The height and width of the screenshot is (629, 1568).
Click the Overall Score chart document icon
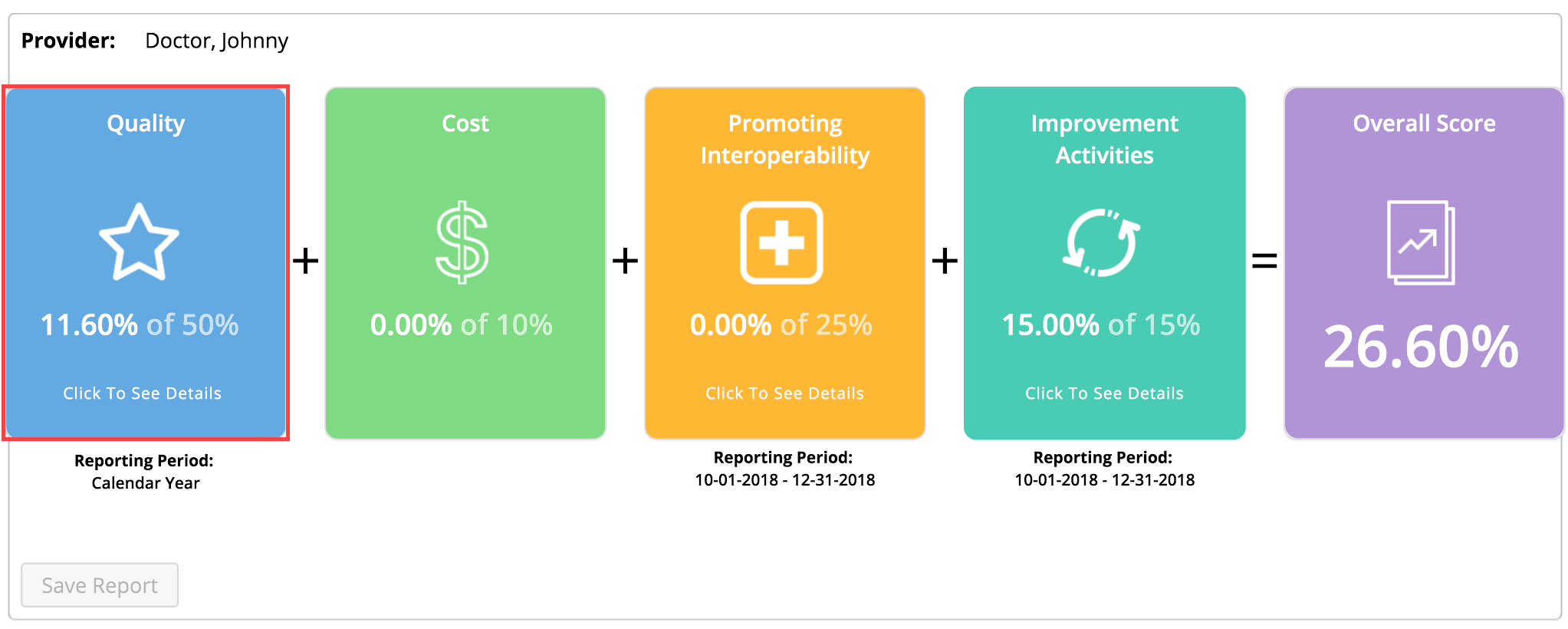(x=1421, y=242)
